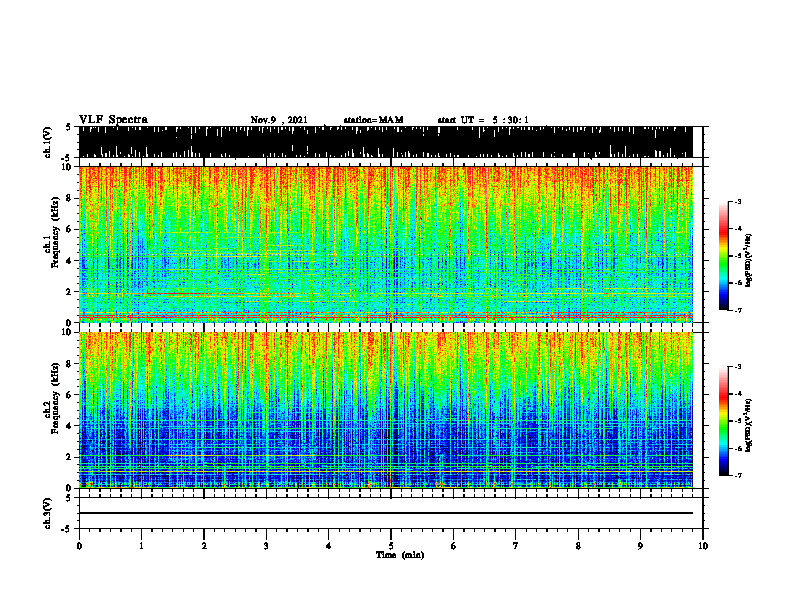Click the "Nov.9 , 2021" date label

[279, 120]
